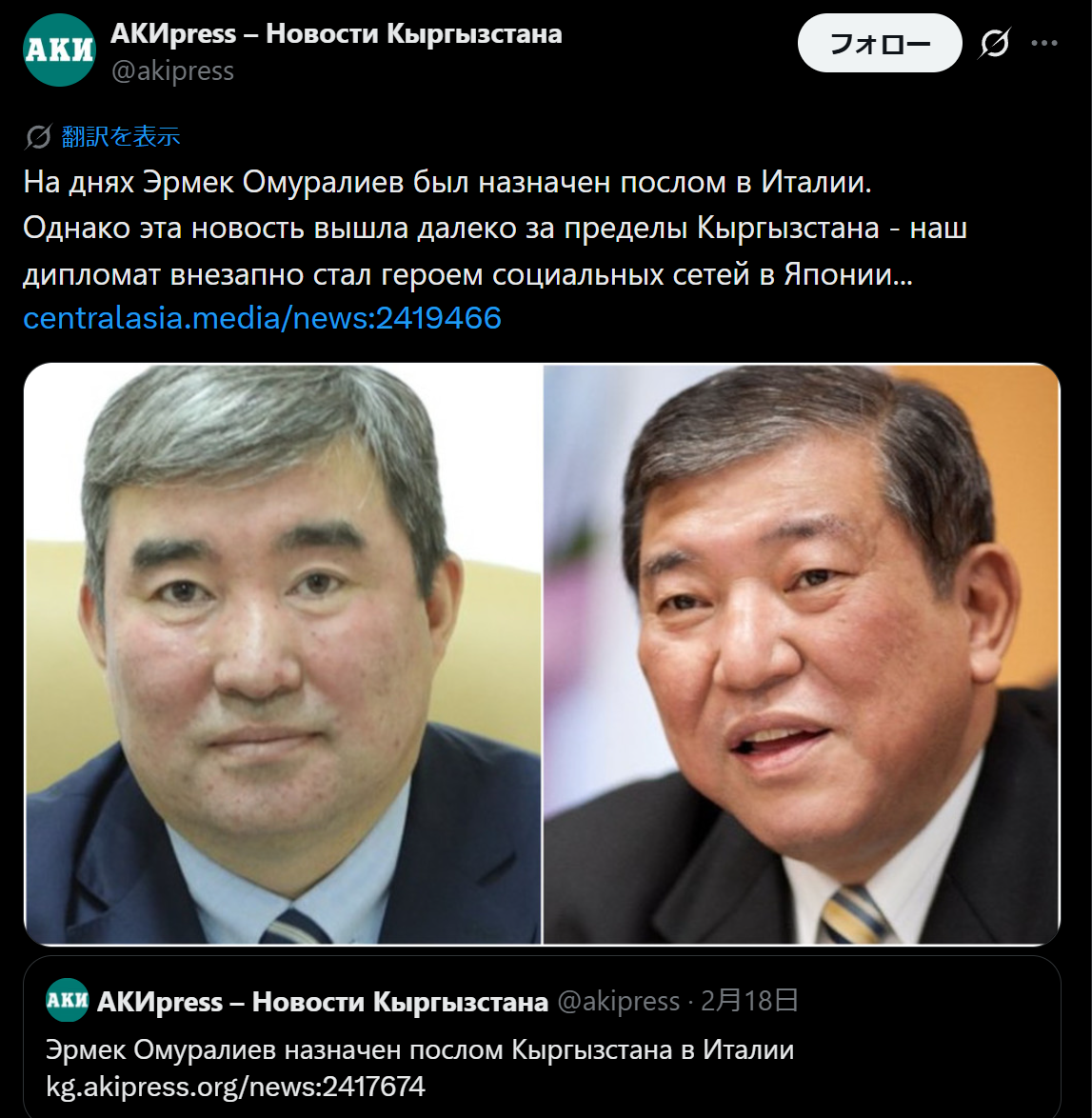Click the kg.akipress.org/news:2417674 text

235,1087
